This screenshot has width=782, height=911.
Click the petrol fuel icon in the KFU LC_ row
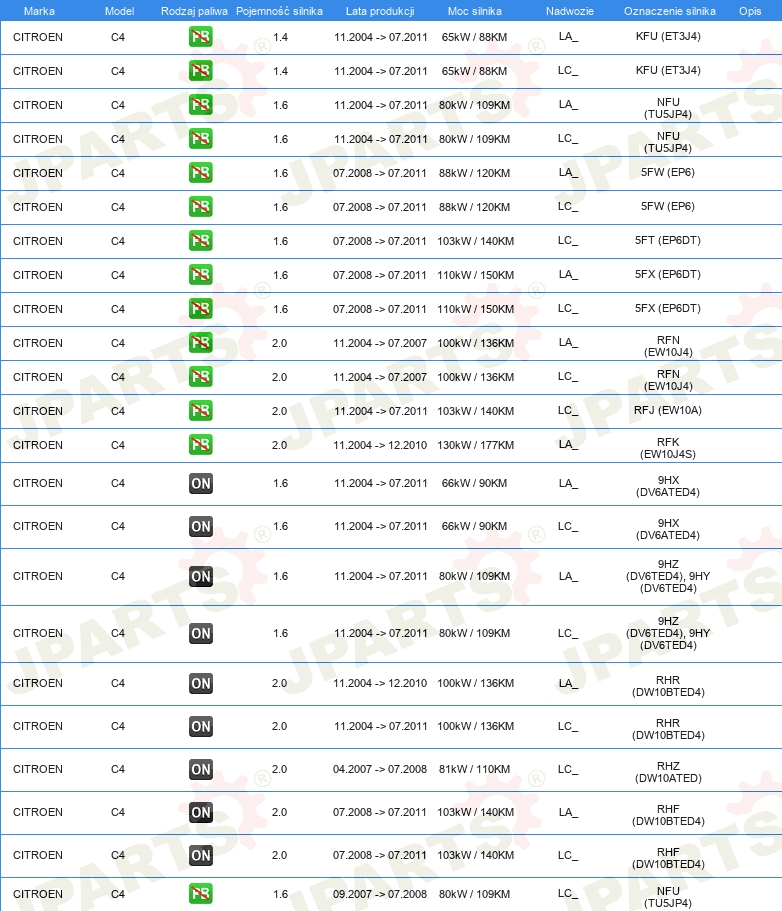pos(200,71)
